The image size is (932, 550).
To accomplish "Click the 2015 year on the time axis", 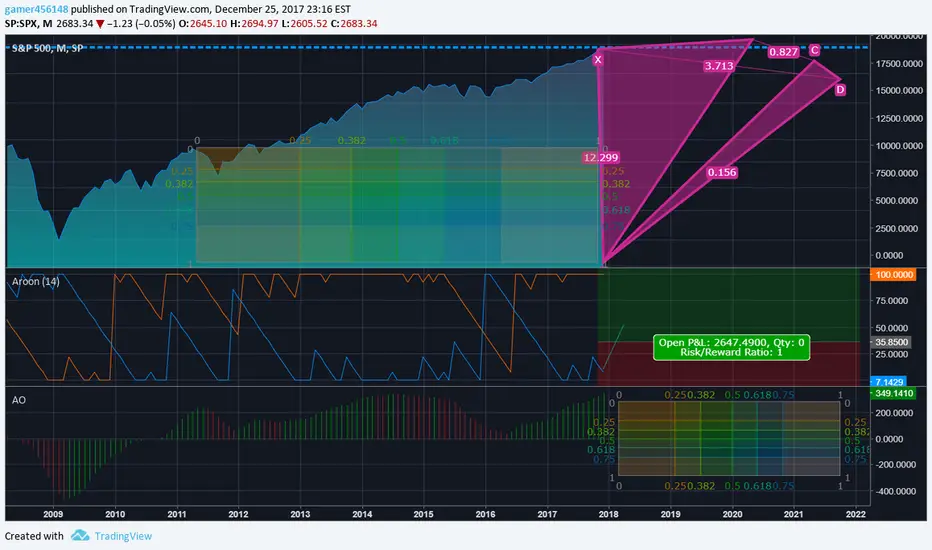I will 423,514.
